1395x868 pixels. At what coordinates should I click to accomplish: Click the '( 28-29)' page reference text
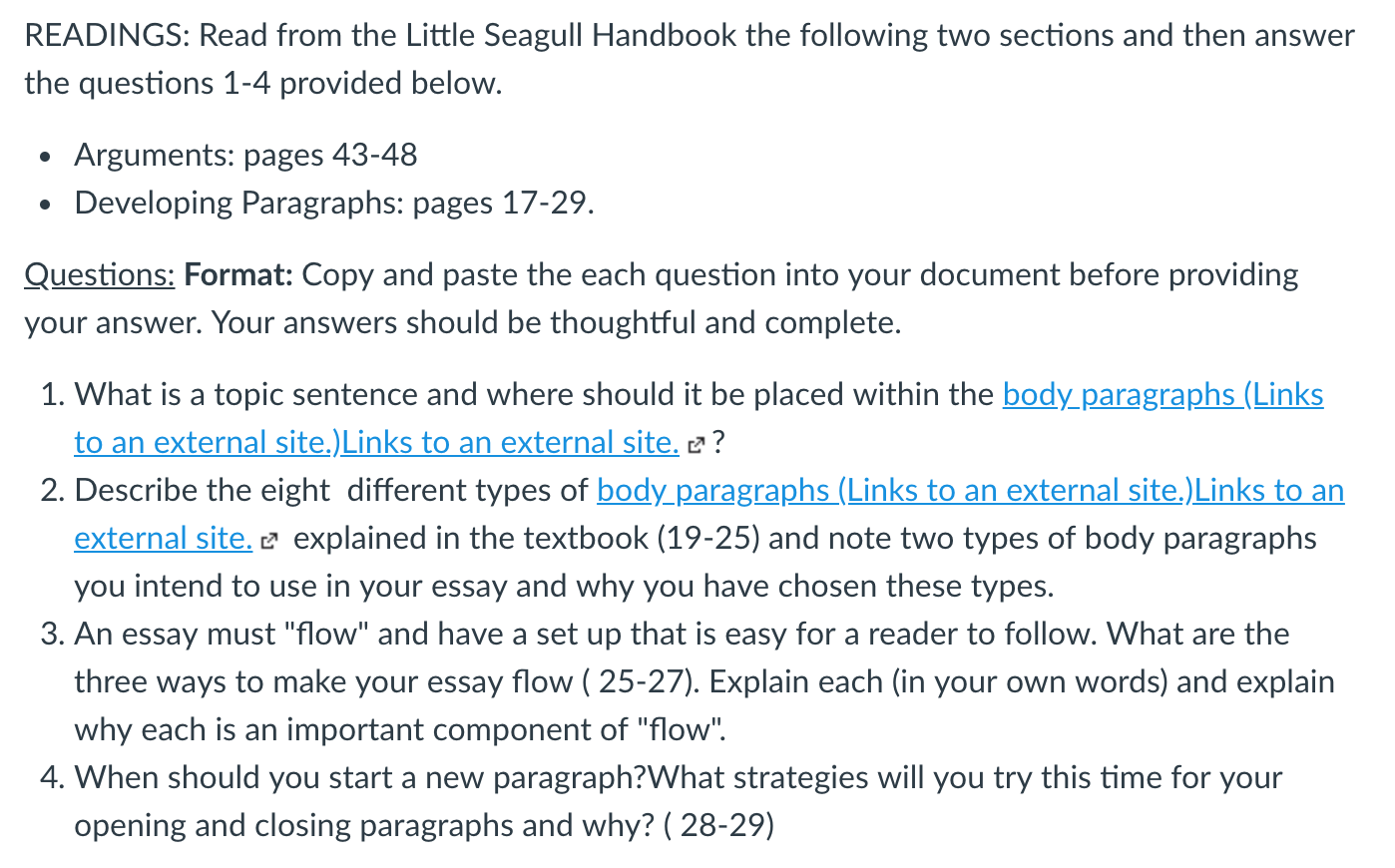coord(718,826)
